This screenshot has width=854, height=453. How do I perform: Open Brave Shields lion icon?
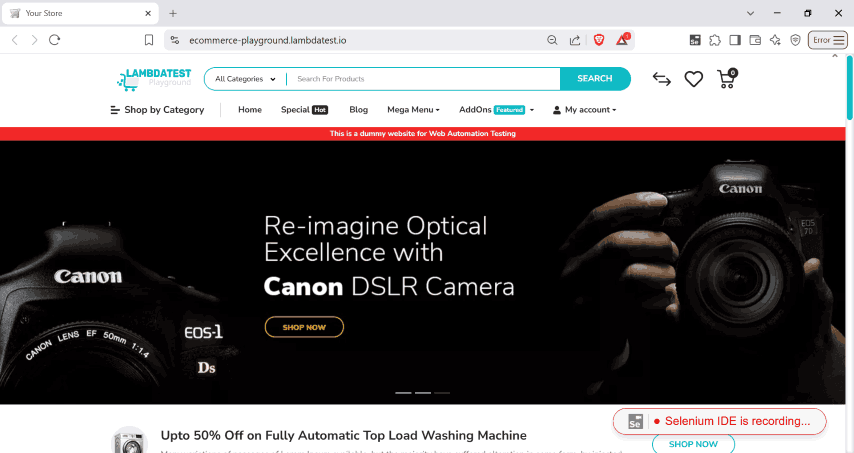pyautogui.click(x=599, y=40)
